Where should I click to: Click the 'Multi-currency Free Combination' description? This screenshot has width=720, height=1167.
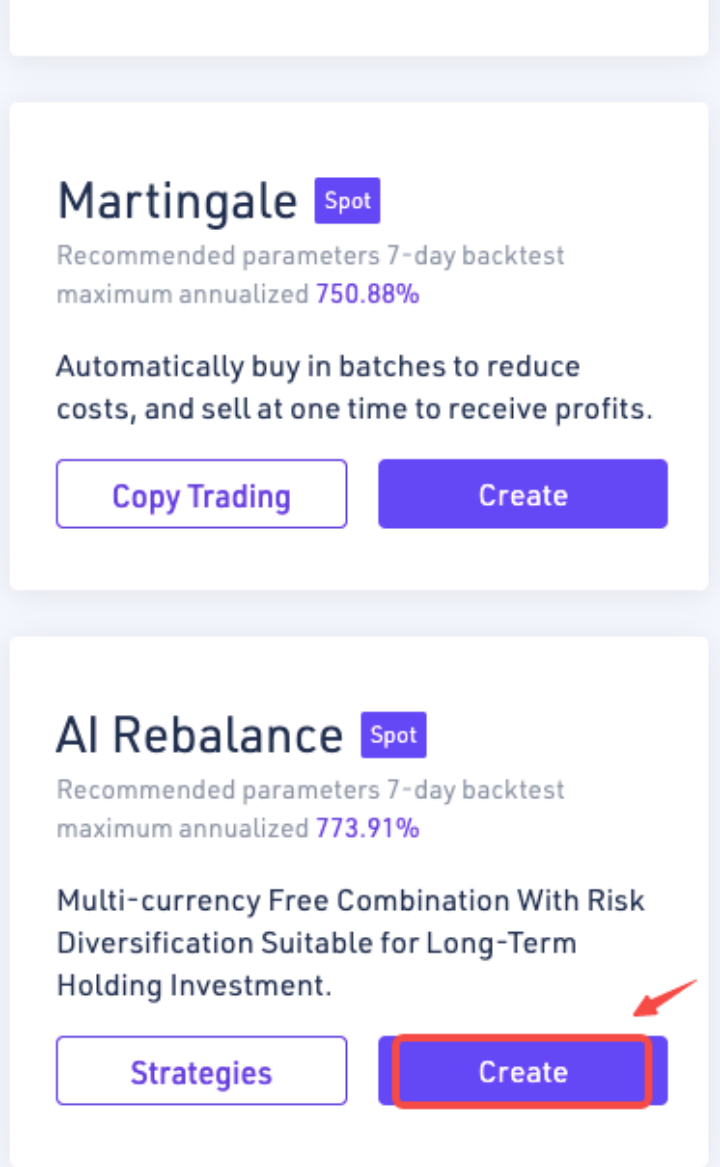point(350,900)
